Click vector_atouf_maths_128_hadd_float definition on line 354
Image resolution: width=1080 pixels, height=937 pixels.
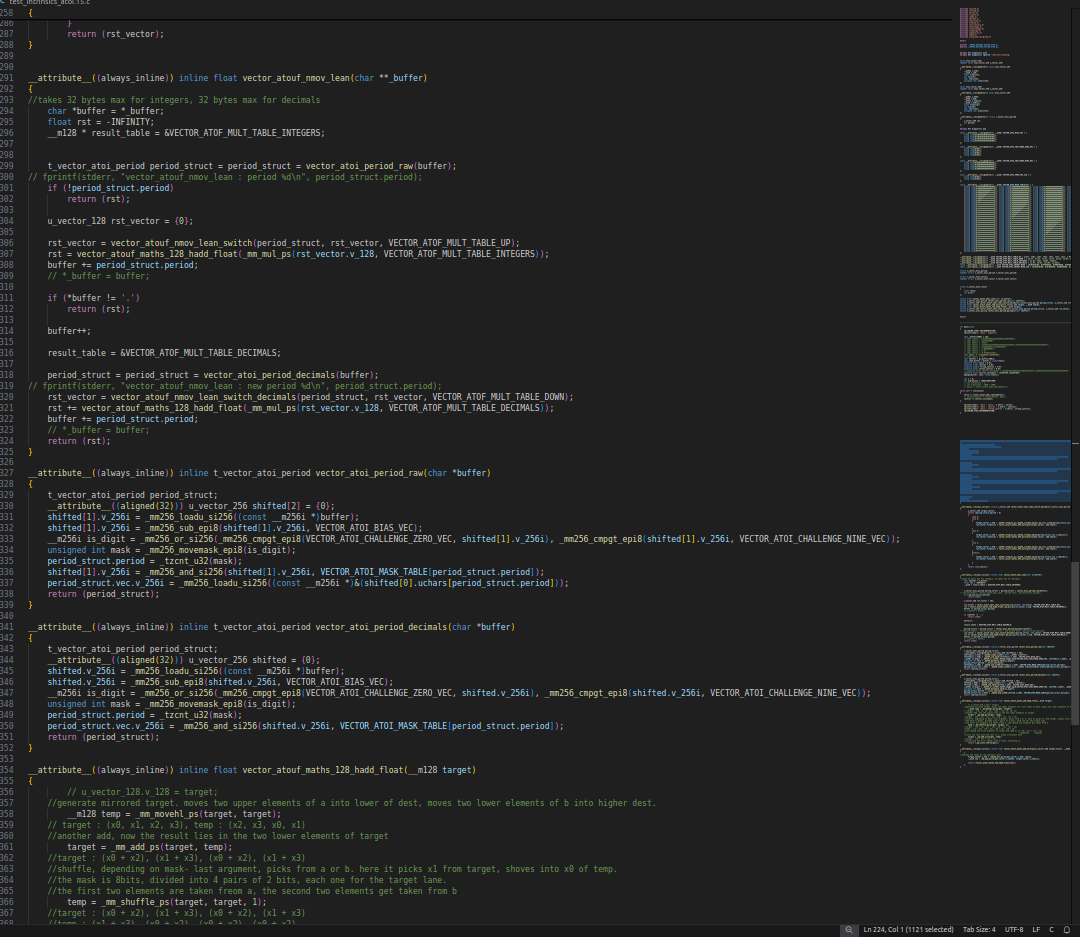323,770
